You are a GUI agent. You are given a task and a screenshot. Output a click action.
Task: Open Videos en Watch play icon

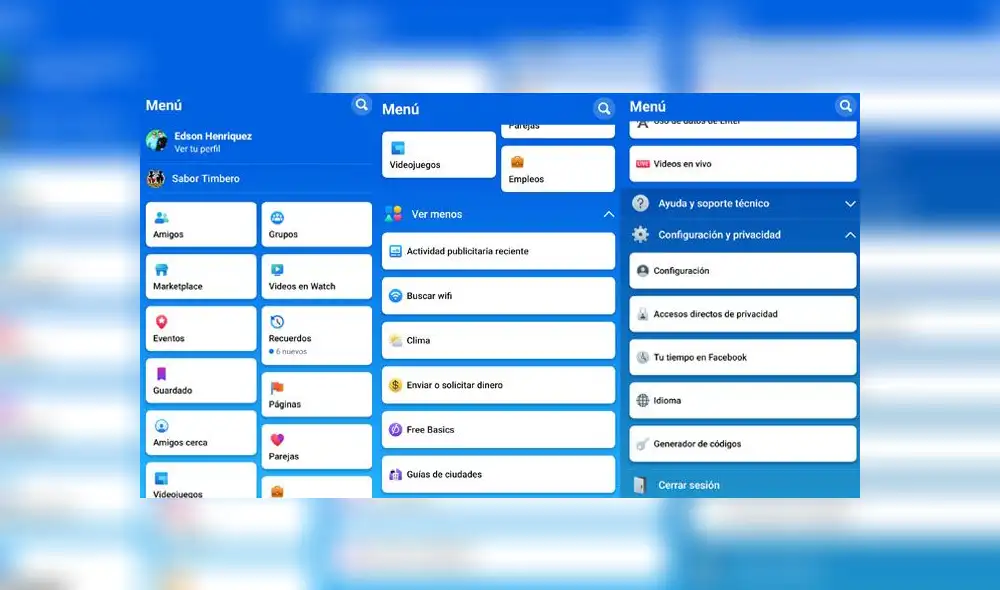tap(277, 271)
